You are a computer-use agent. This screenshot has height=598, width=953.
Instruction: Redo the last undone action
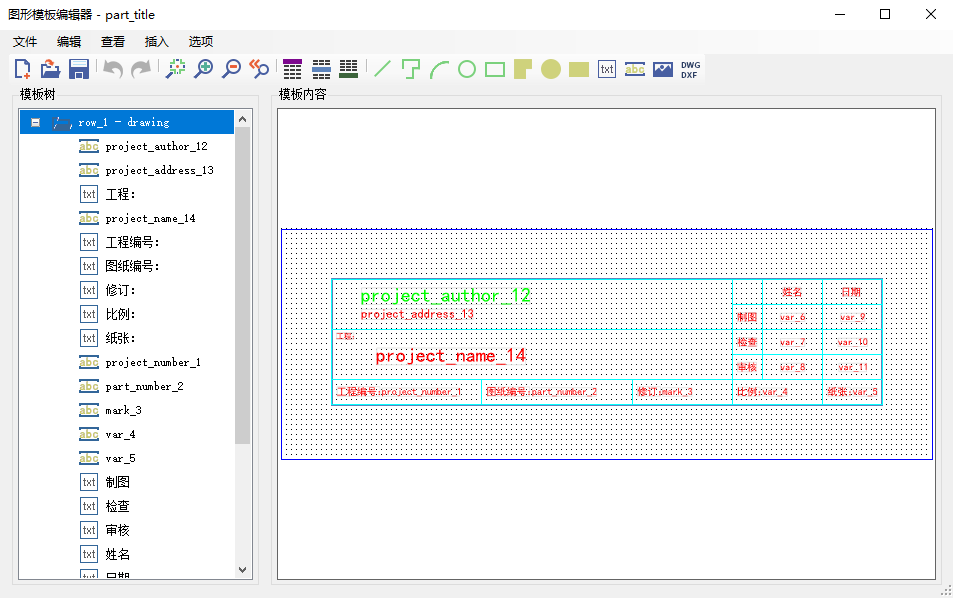[141, 69]
